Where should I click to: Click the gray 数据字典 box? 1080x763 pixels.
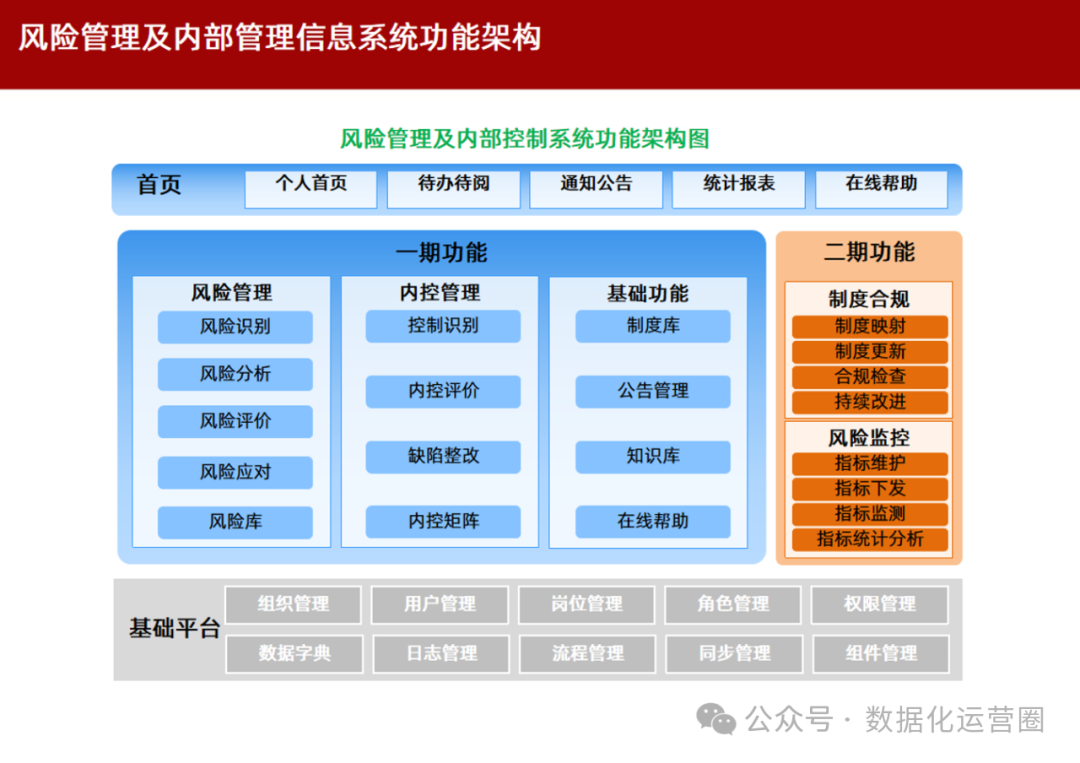coord(295,654)
